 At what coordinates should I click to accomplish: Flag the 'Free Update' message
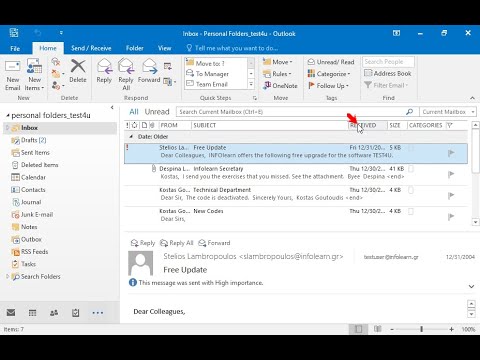(451, 153)
